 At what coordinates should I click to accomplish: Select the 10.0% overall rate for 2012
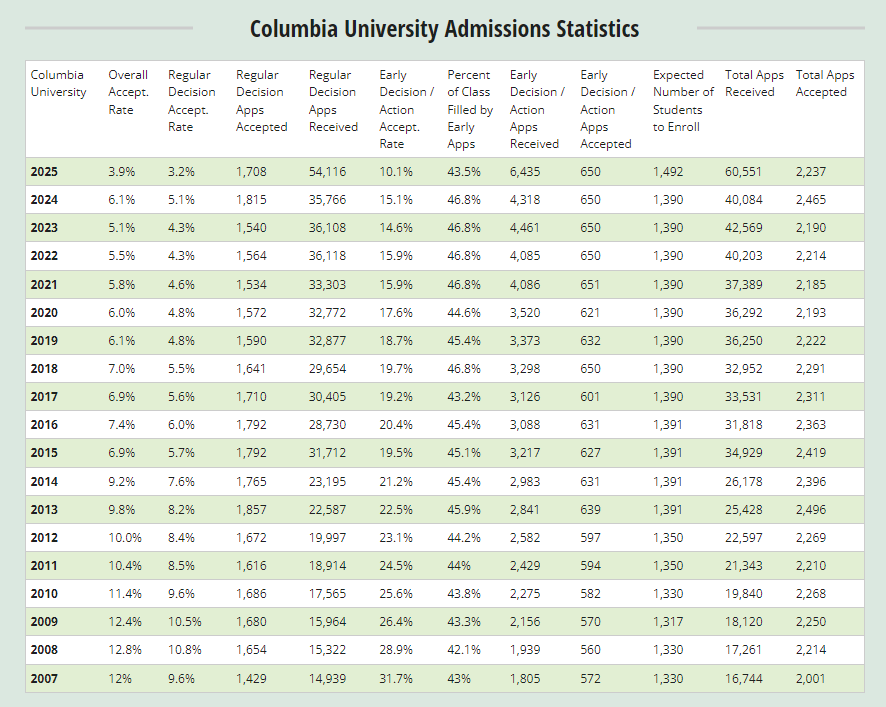click(124, 538)
